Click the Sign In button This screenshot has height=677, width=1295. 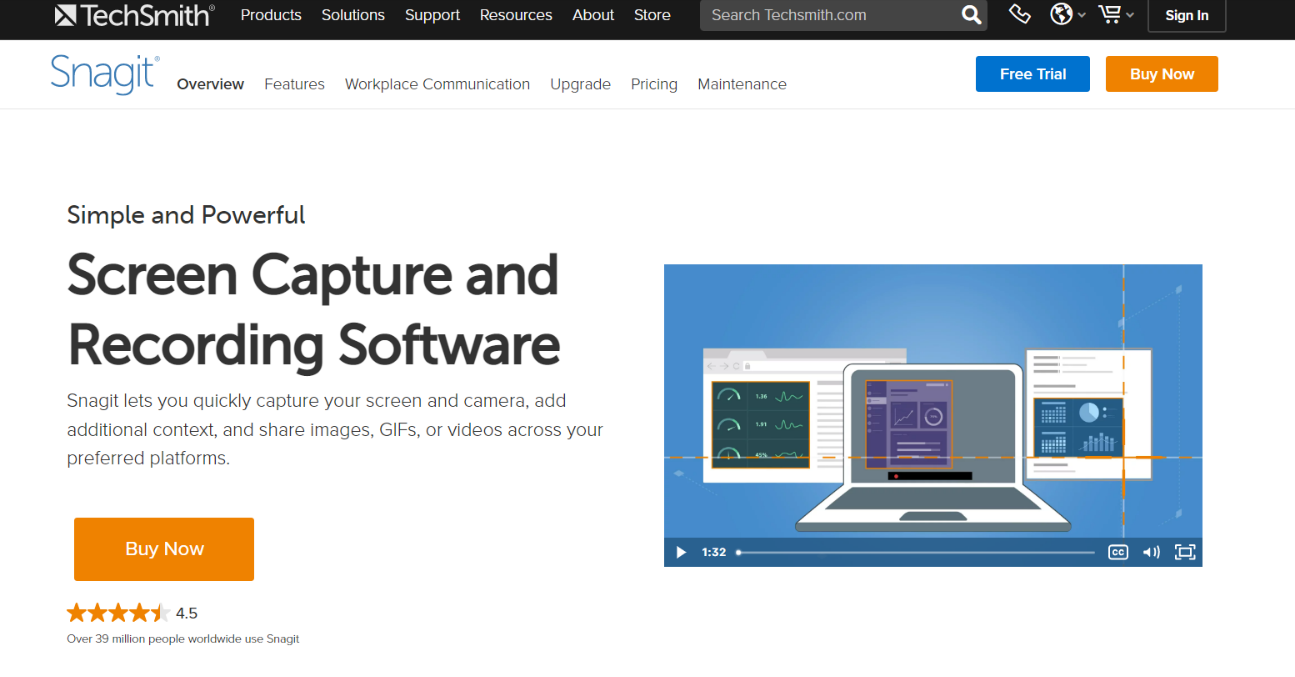click(1187, 15)
